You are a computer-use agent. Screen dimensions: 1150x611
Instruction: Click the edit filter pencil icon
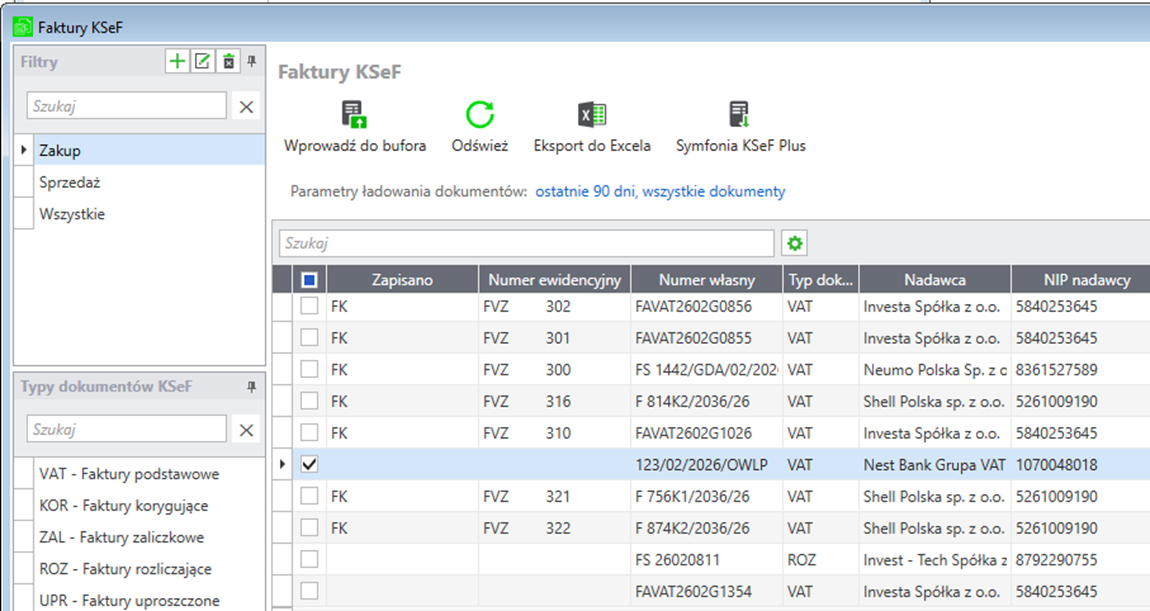click(x=202, y=62)
